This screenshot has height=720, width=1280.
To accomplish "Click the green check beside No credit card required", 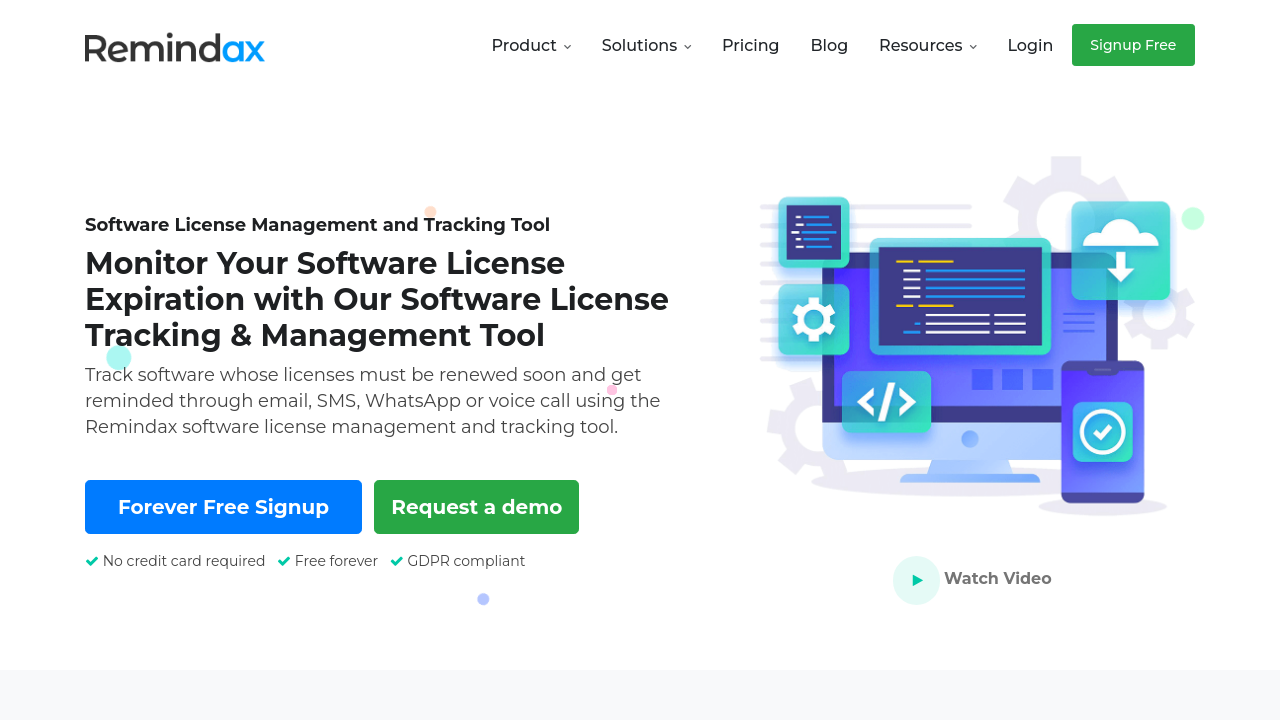I will [92, 562].
